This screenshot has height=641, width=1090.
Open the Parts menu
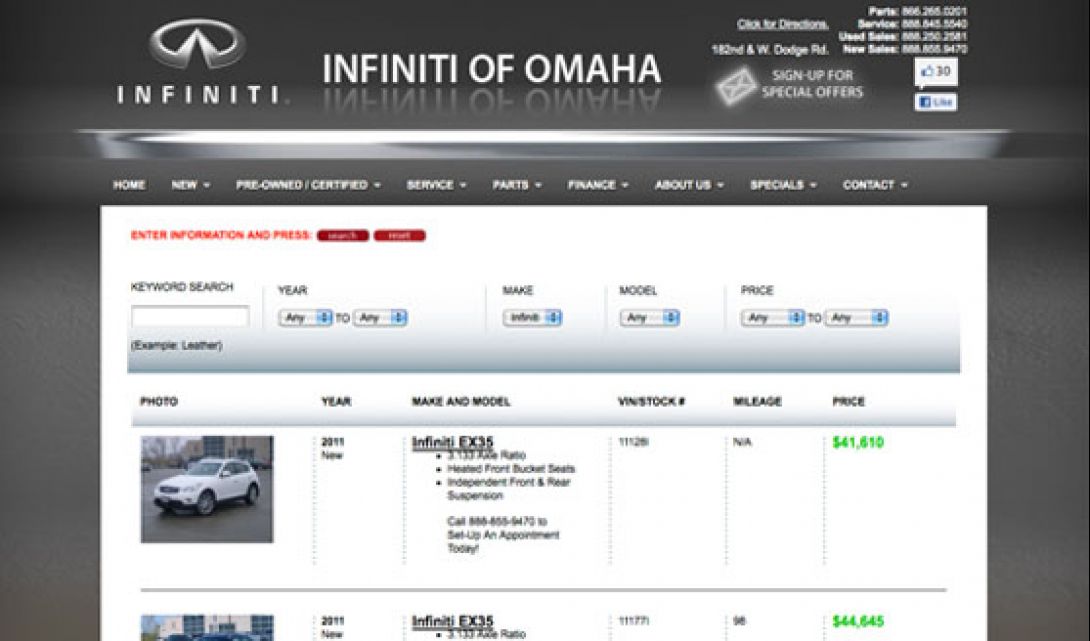point(516,185)
